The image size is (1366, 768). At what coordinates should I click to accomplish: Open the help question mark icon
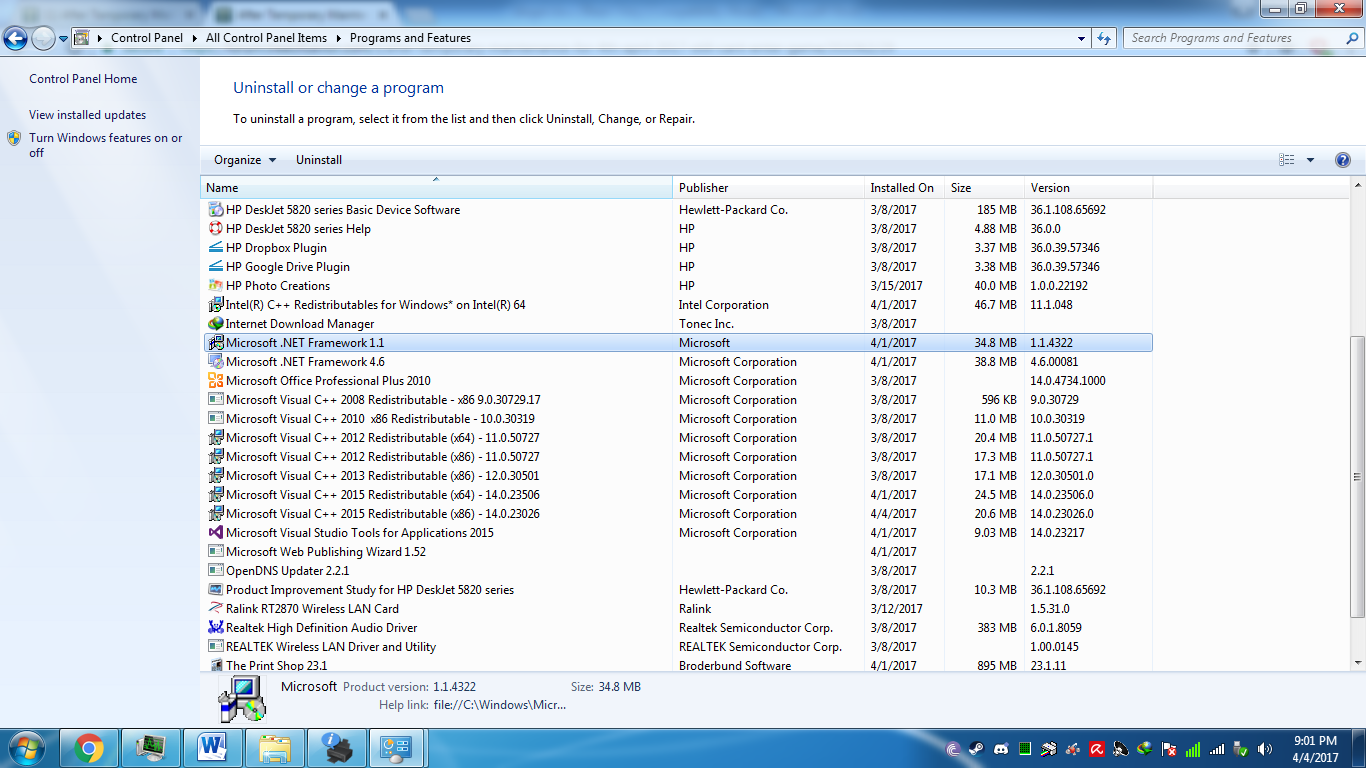click(x=1342, y=160)
